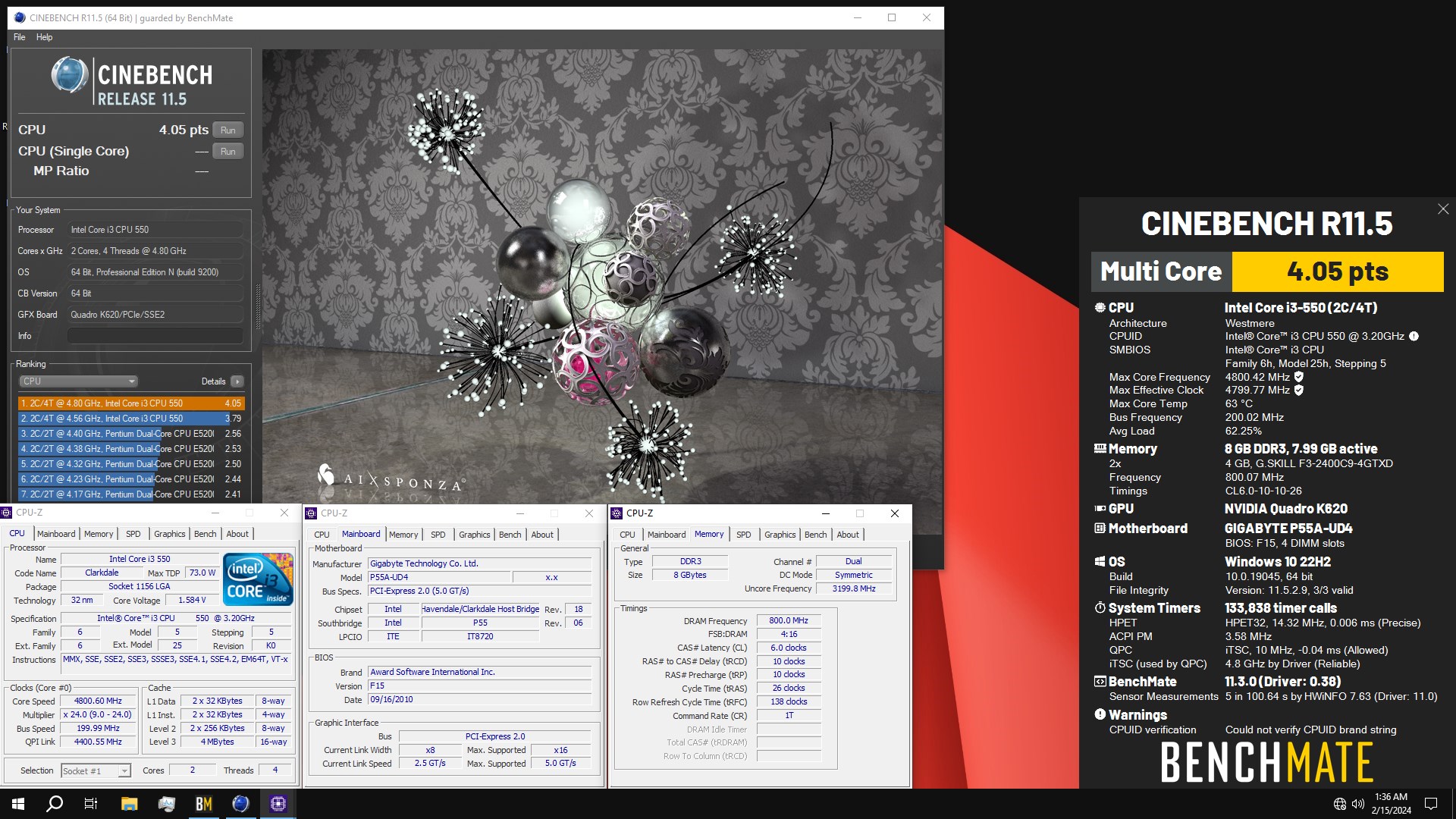Open Task View on taskbar
The width and height of the screenshot is (1456, 819).
(91, 804)
